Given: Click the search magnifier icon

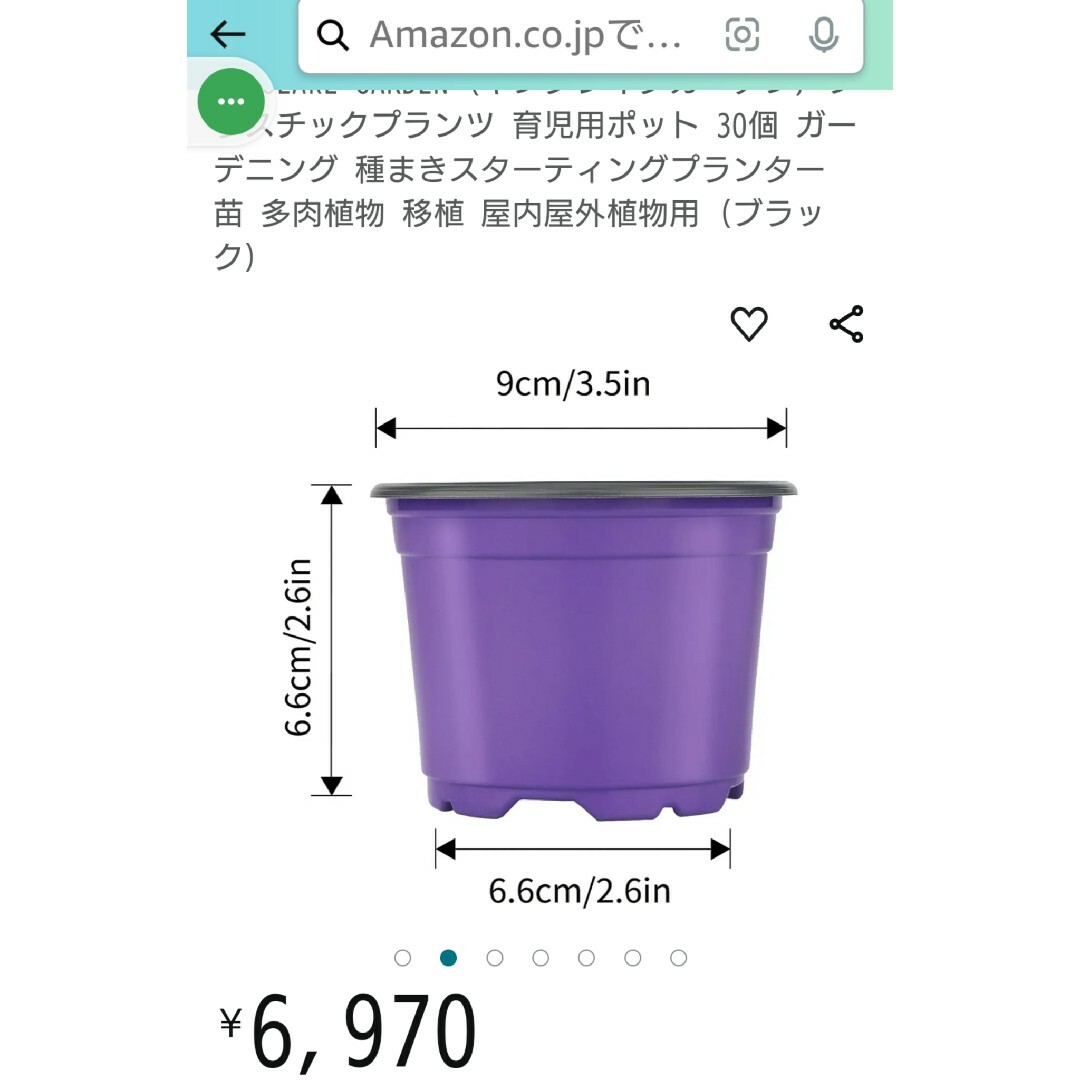Looking at the screenshot, I should 333,35.
